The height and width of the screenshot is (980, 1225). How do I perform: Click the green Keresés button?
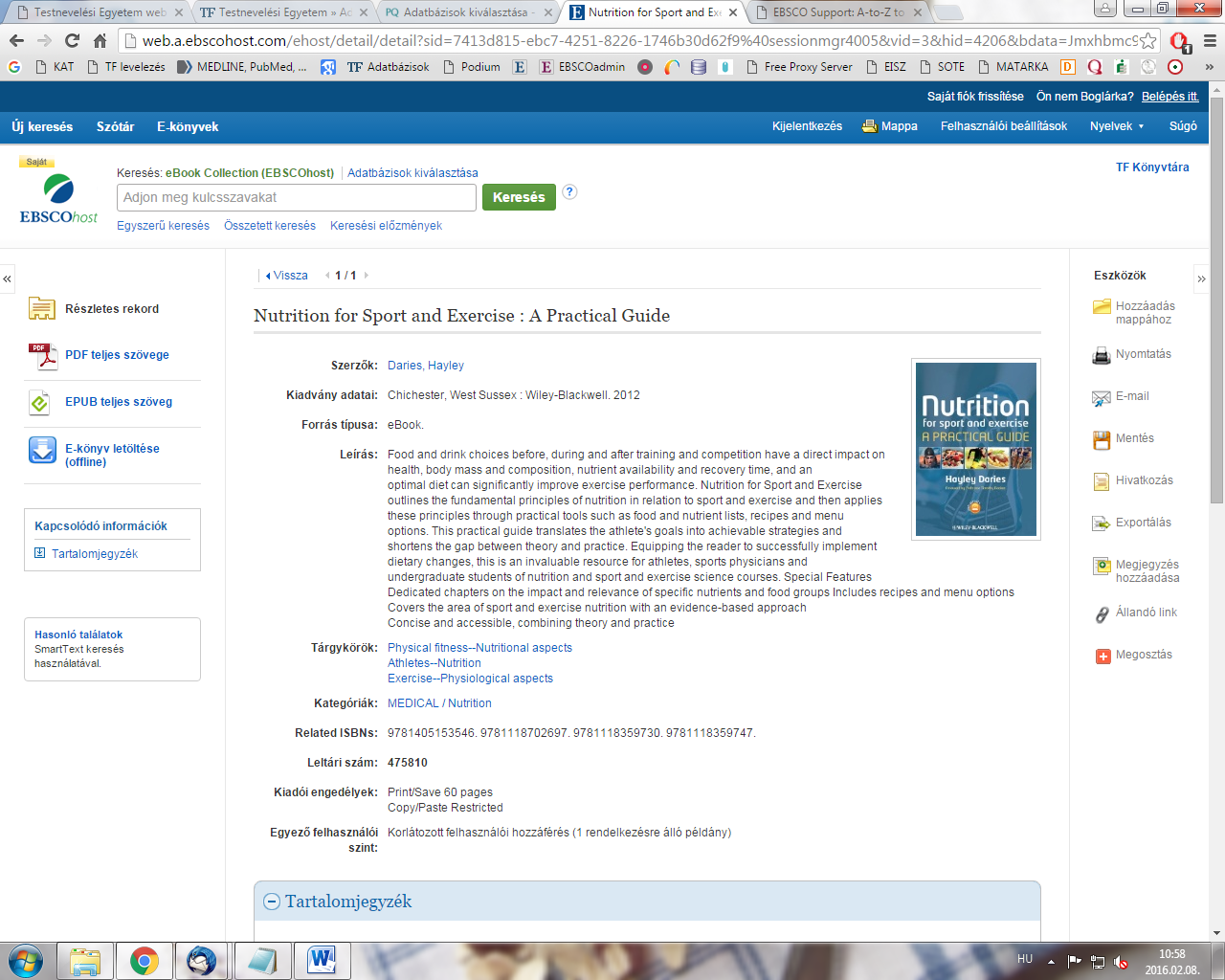point(519,197)
